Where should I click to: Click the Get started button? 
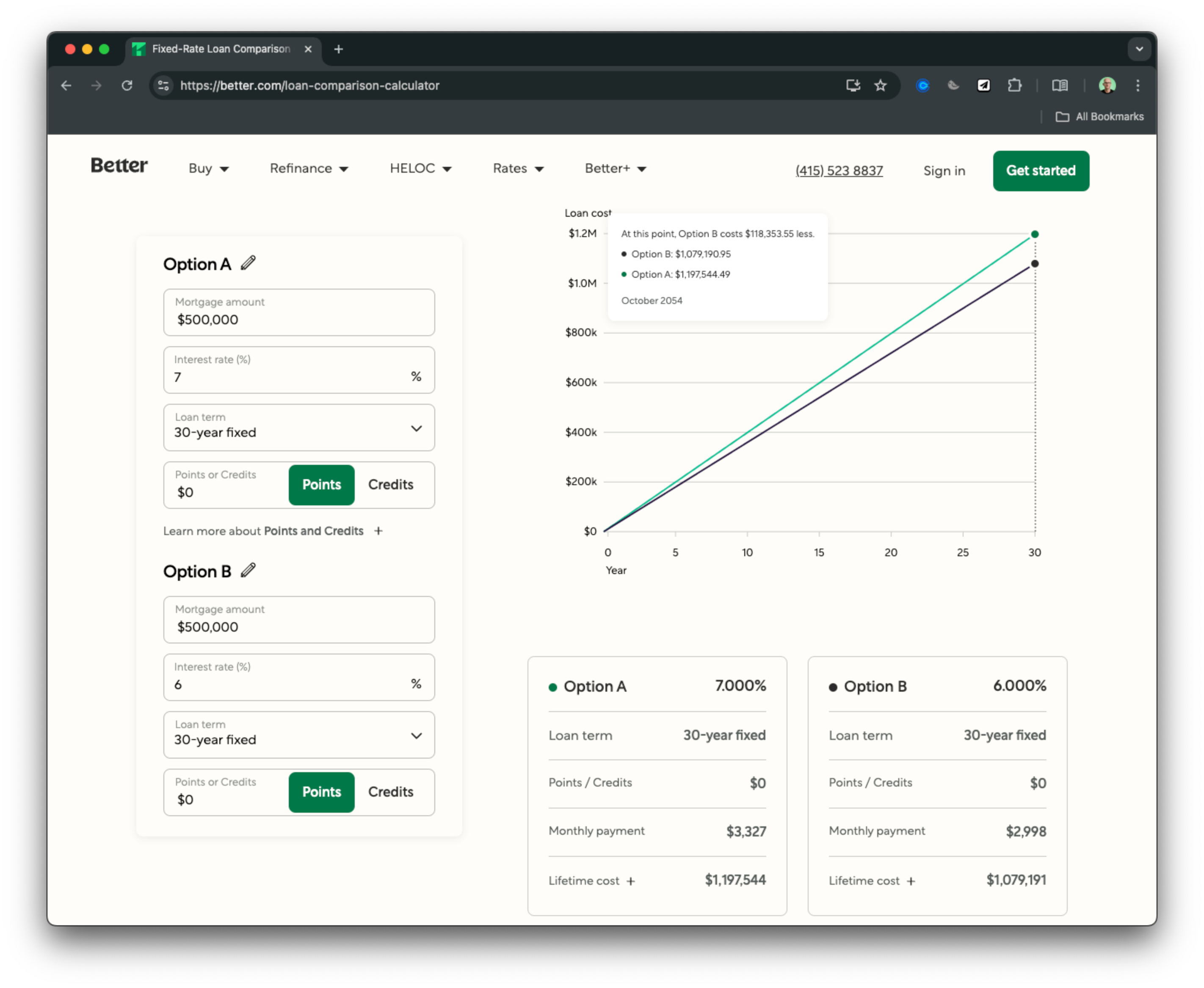click(1041, 171)
